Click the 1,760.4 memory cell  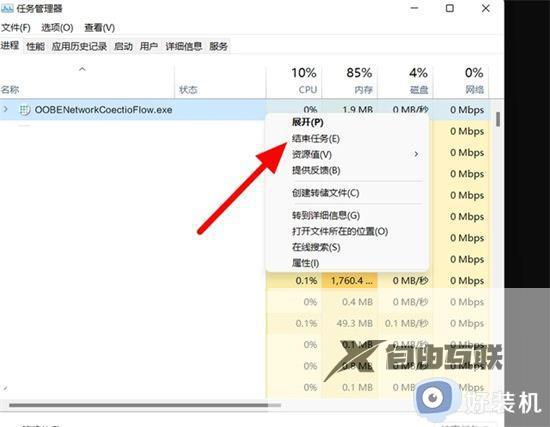351,281
